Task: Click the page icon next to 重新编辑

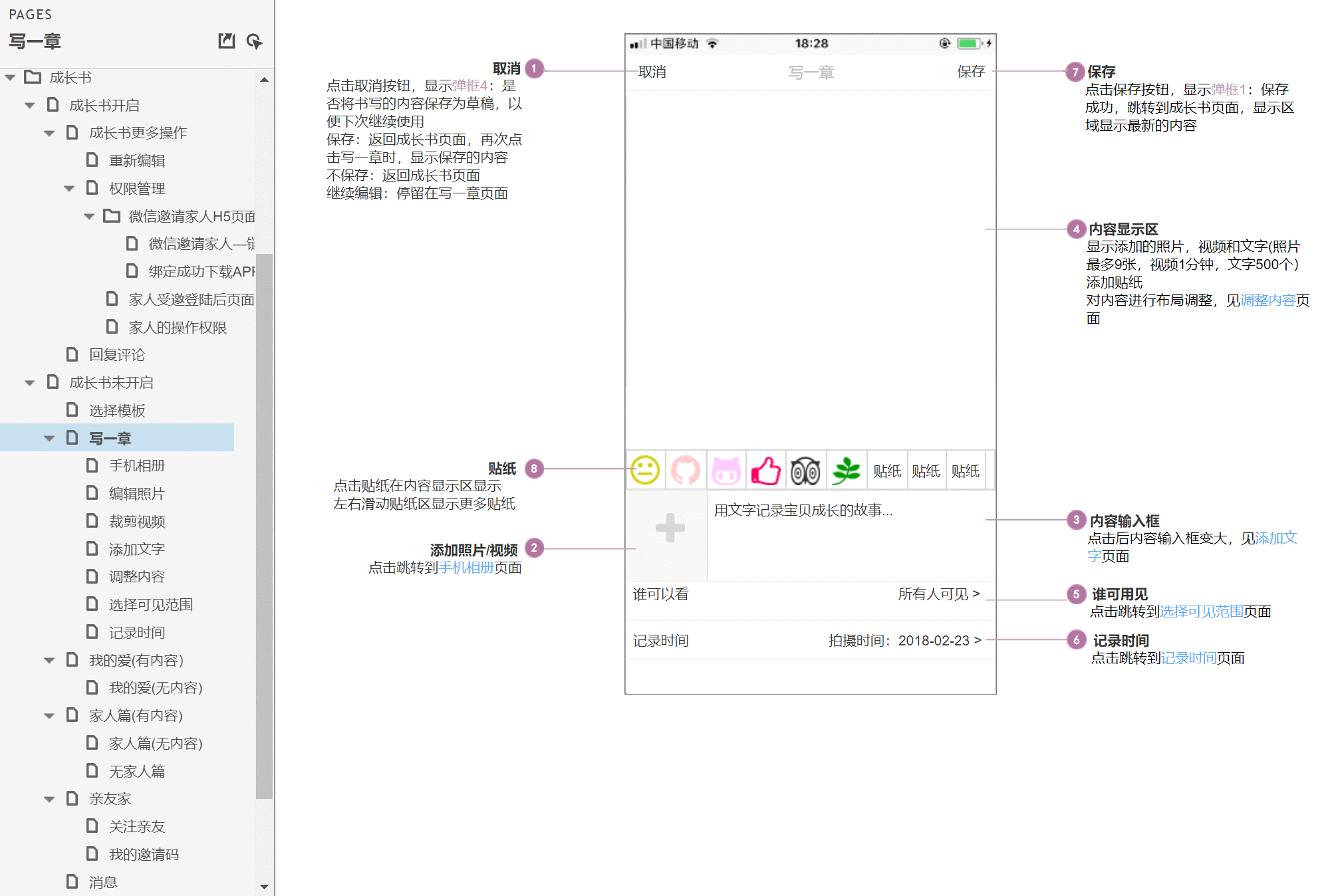Action: click(92, 160)
